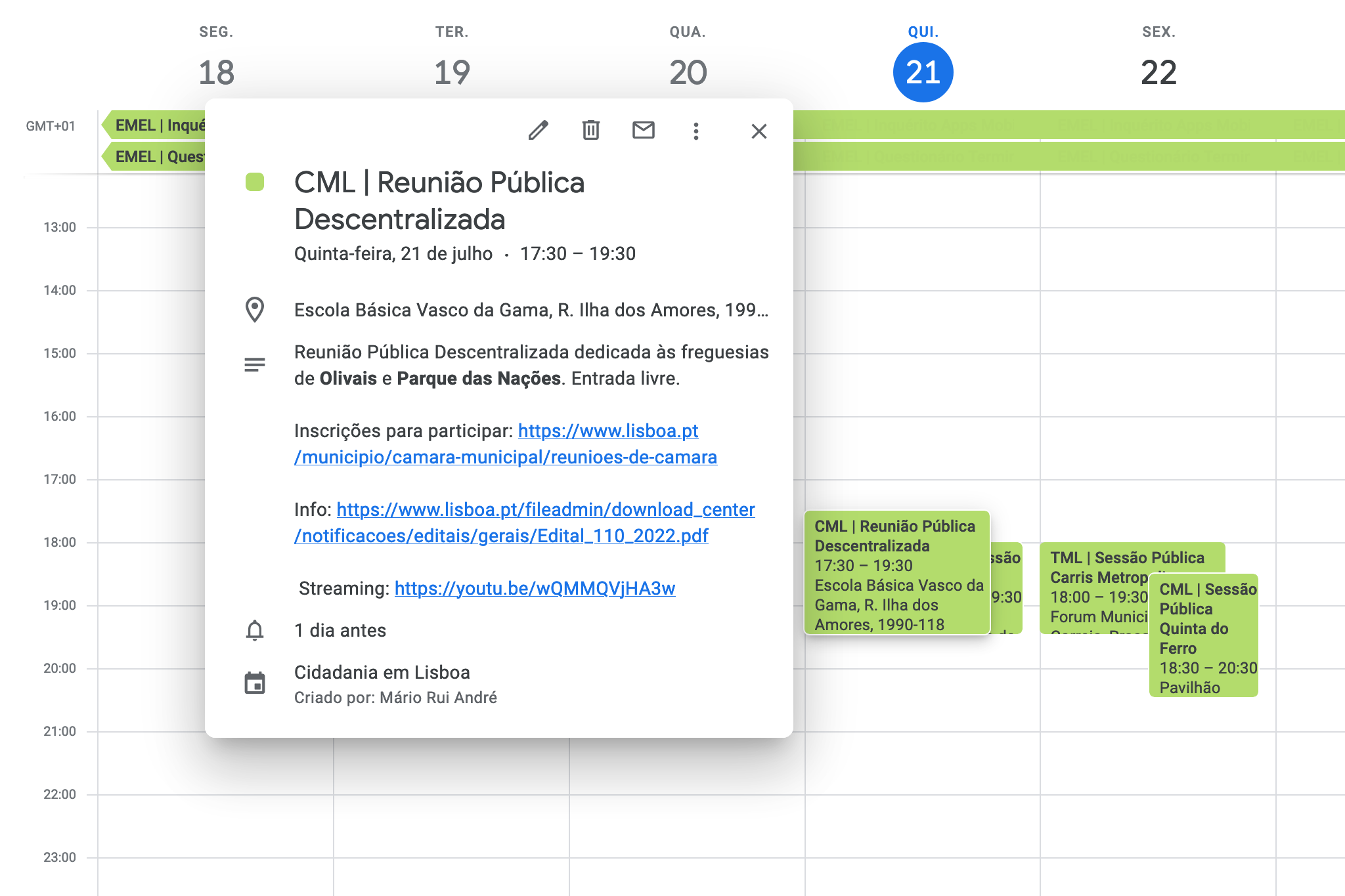Open the three-dot options menu

(696, 131)
